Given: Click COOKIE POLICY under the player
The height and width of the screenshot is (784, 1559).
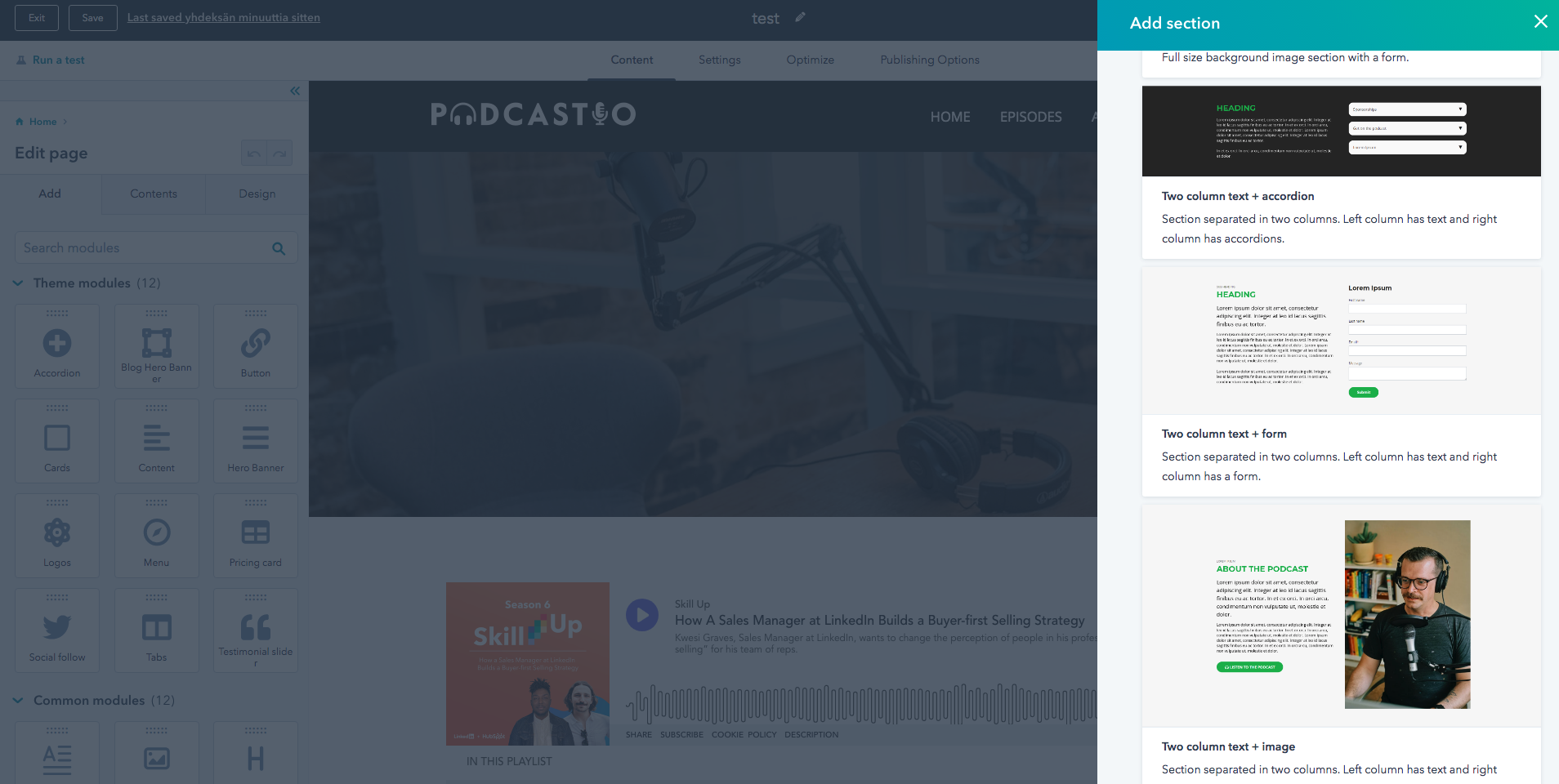Looking at the screenshot, I should (744, 735).
